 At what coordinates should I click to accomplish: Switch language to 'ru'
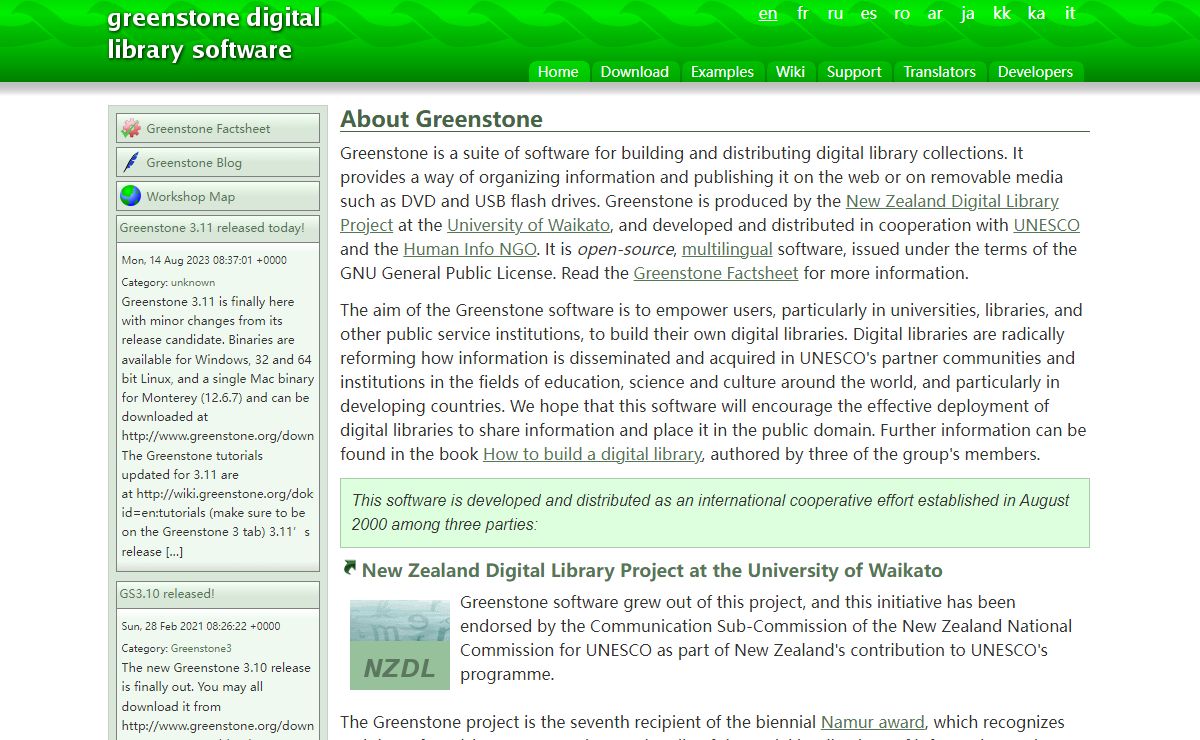836,13
